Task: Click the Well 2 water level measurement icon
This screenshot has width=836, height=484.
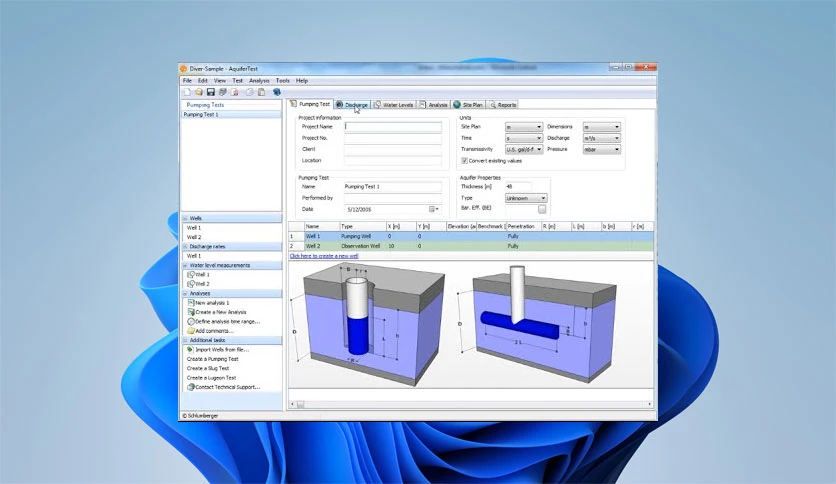Action: coord(191,284)
